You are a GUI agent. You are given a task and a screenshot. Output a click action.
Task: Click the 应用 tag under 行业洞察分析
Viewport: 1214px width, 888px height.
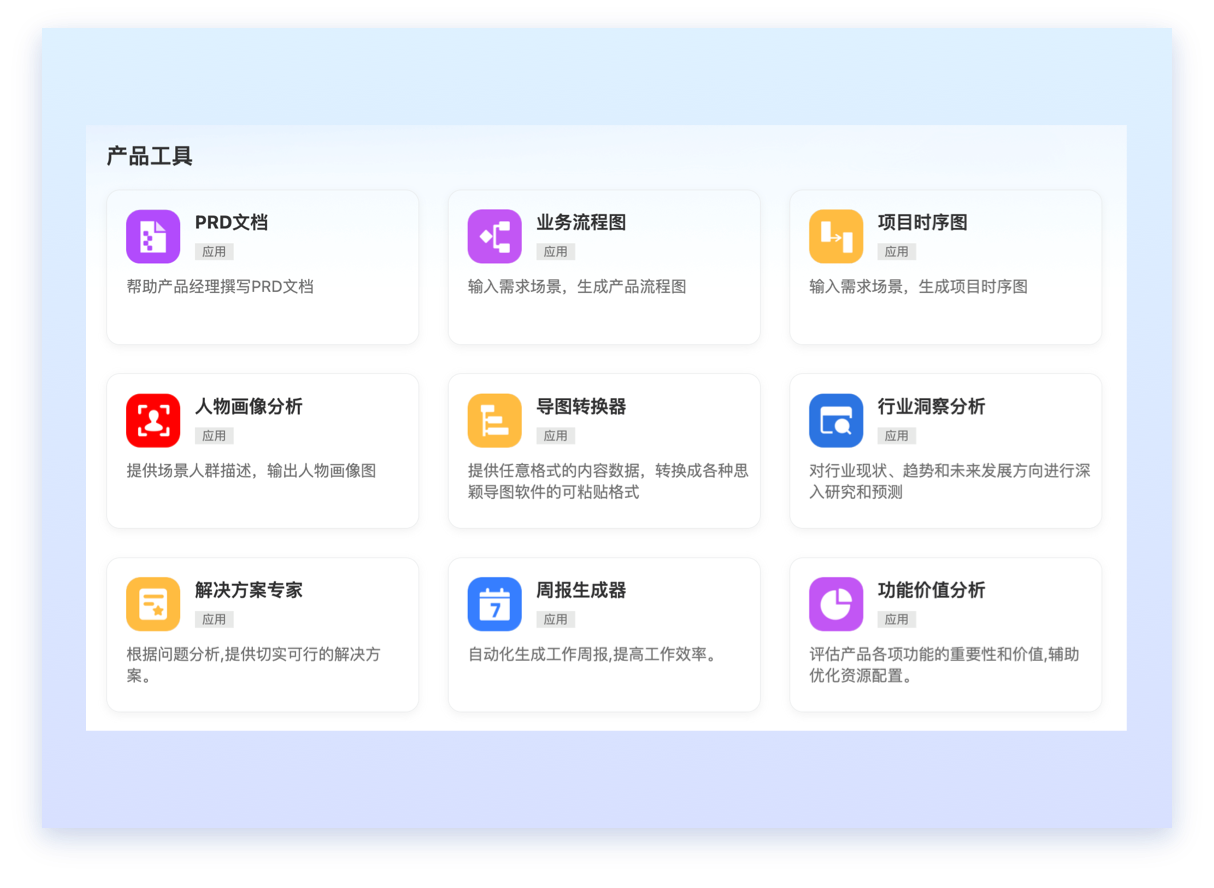[x=896, y=436]
